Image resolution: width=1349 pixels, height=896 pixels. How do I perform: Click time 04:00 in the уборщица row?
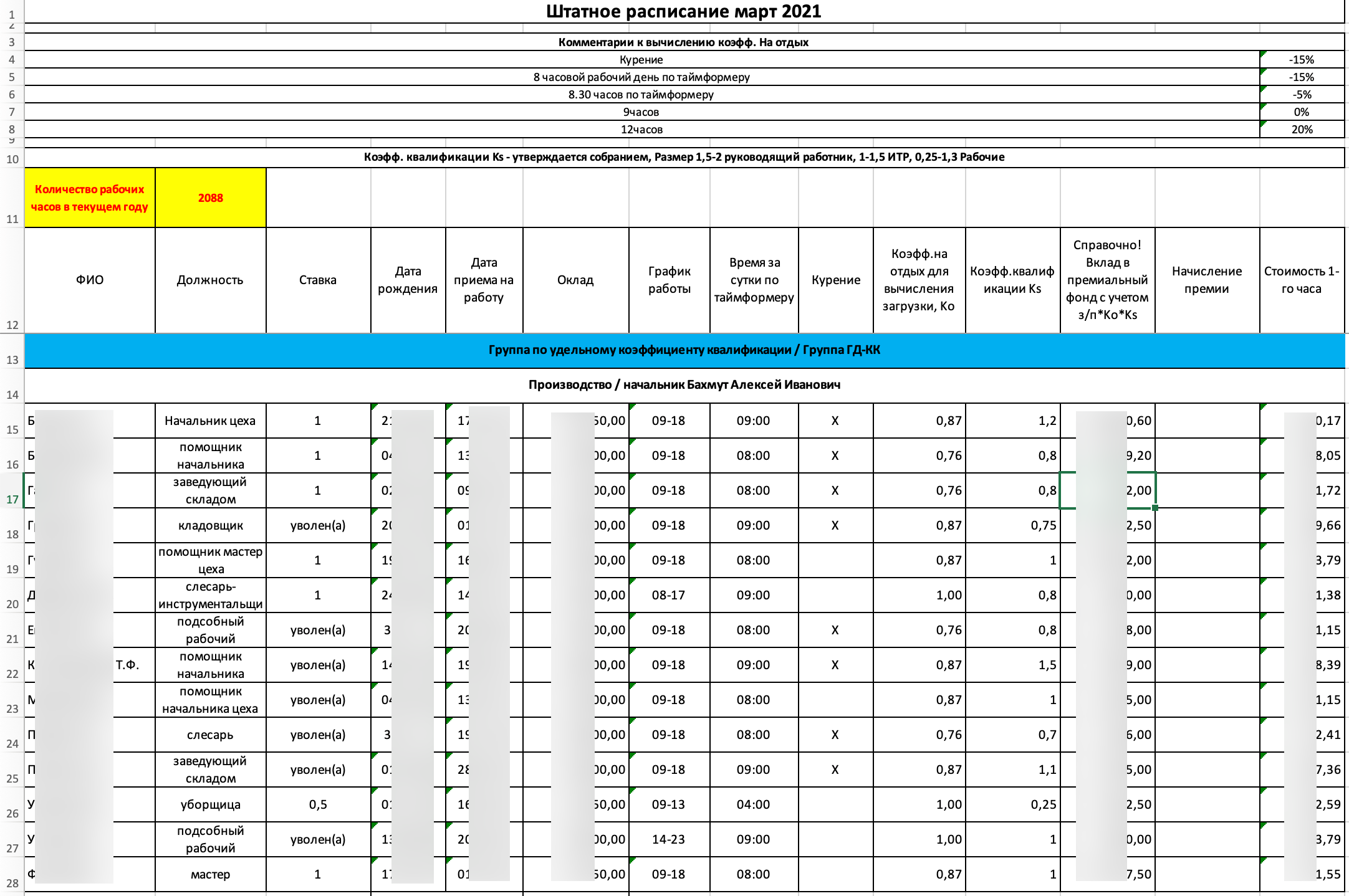pyautogui.click(x=754, y=805)
